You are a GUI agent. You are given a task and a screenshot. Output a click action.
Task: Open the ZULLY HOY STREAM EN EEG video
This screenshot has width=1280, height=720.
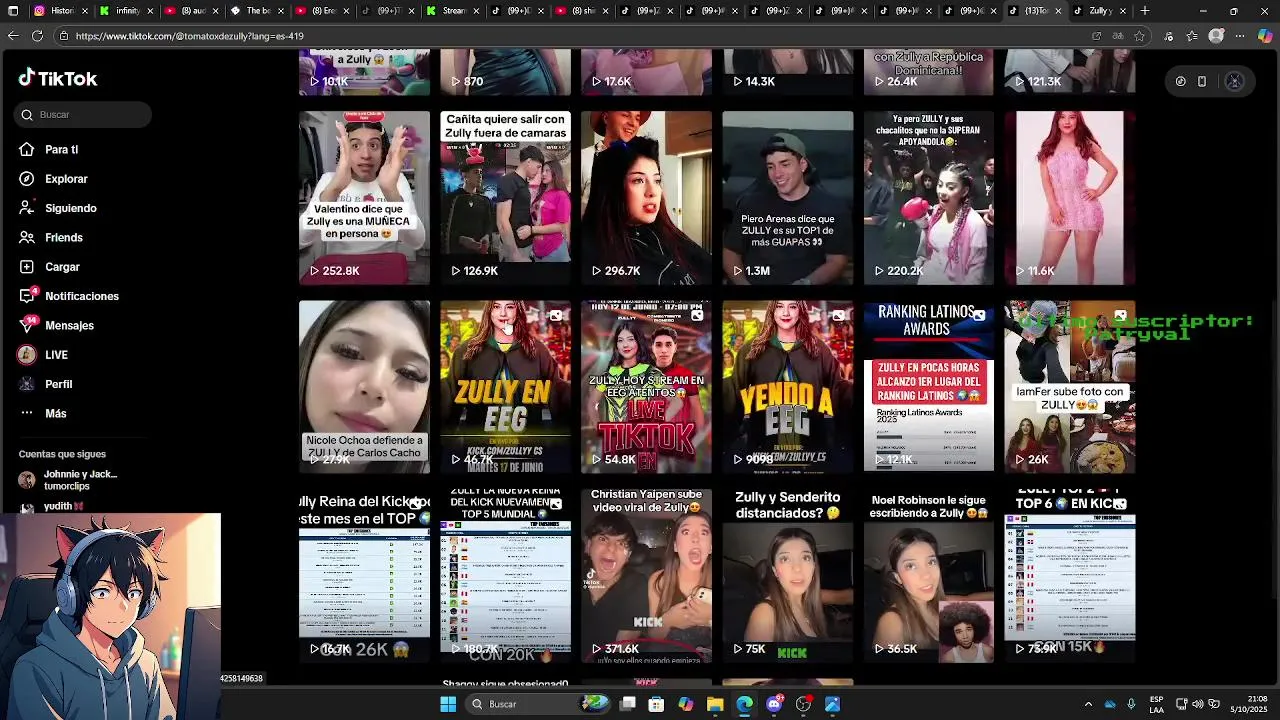[647, 387]
